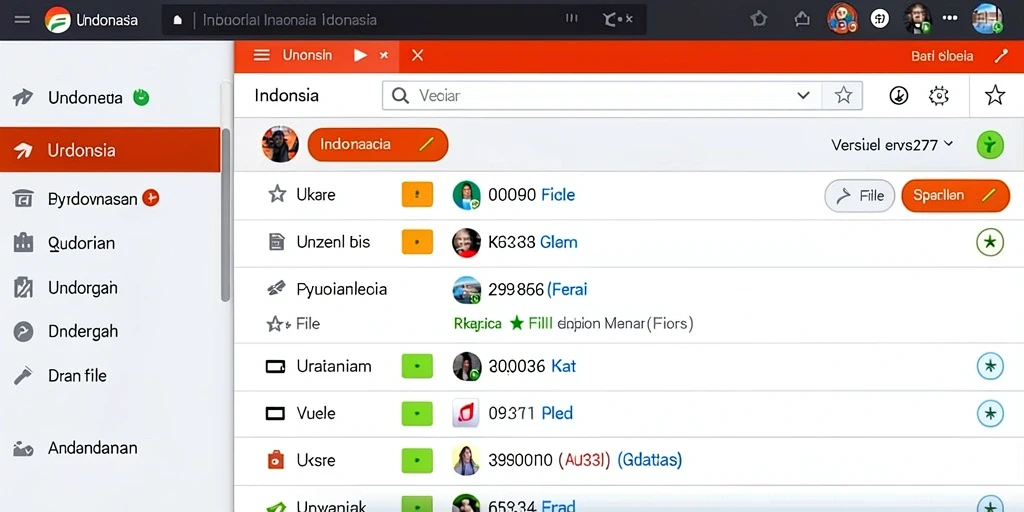Click green star circle on Unzenl bis row
This screenshot has width=1024, height=512.
989,242
